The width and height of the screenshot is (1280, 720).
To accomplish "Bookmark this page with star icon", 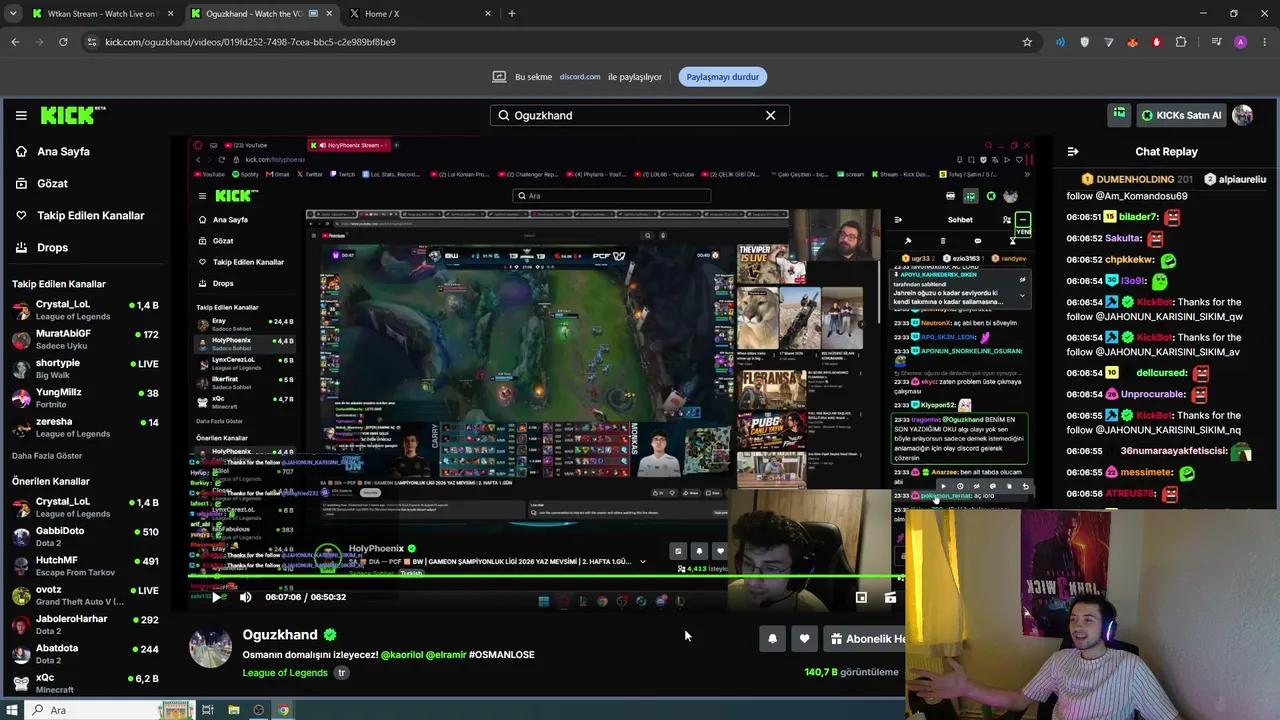I will [1027, 42].
